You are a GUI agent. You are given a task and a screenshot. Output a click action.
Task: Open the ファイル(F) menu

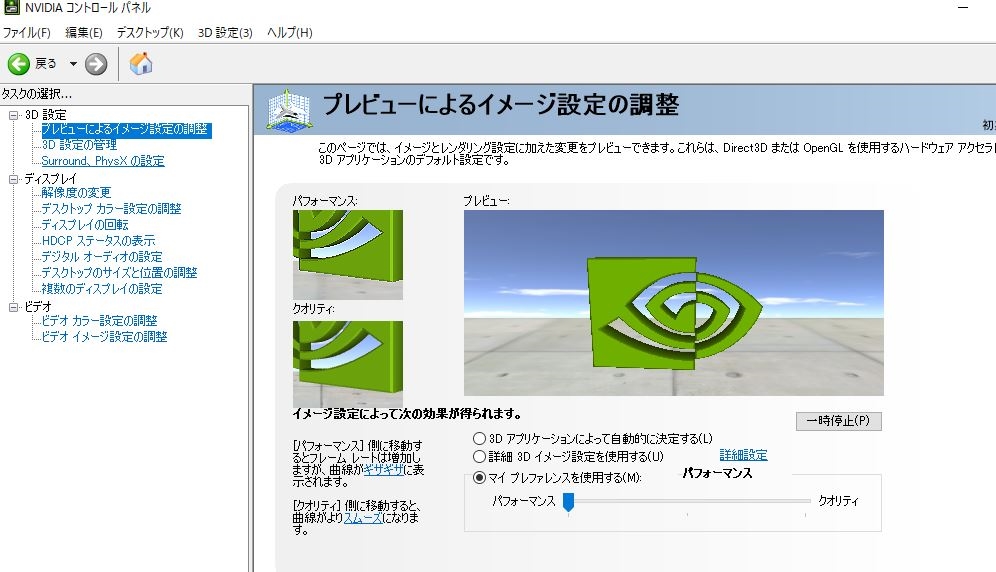click(x=27, y=32)
